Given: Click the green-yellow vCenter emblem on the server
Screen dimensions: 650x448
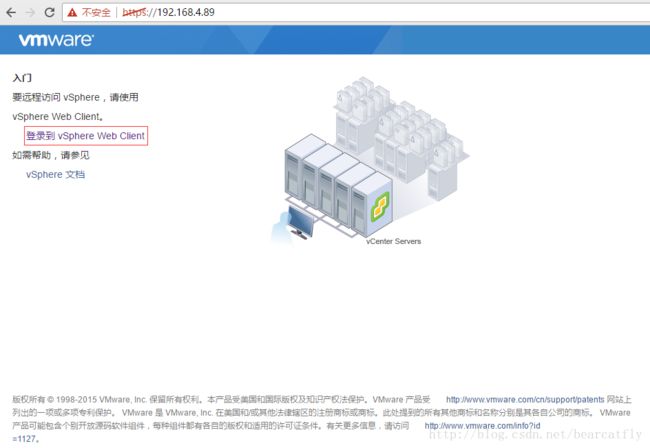Looking at the screenshot, I should pos(380,206).
